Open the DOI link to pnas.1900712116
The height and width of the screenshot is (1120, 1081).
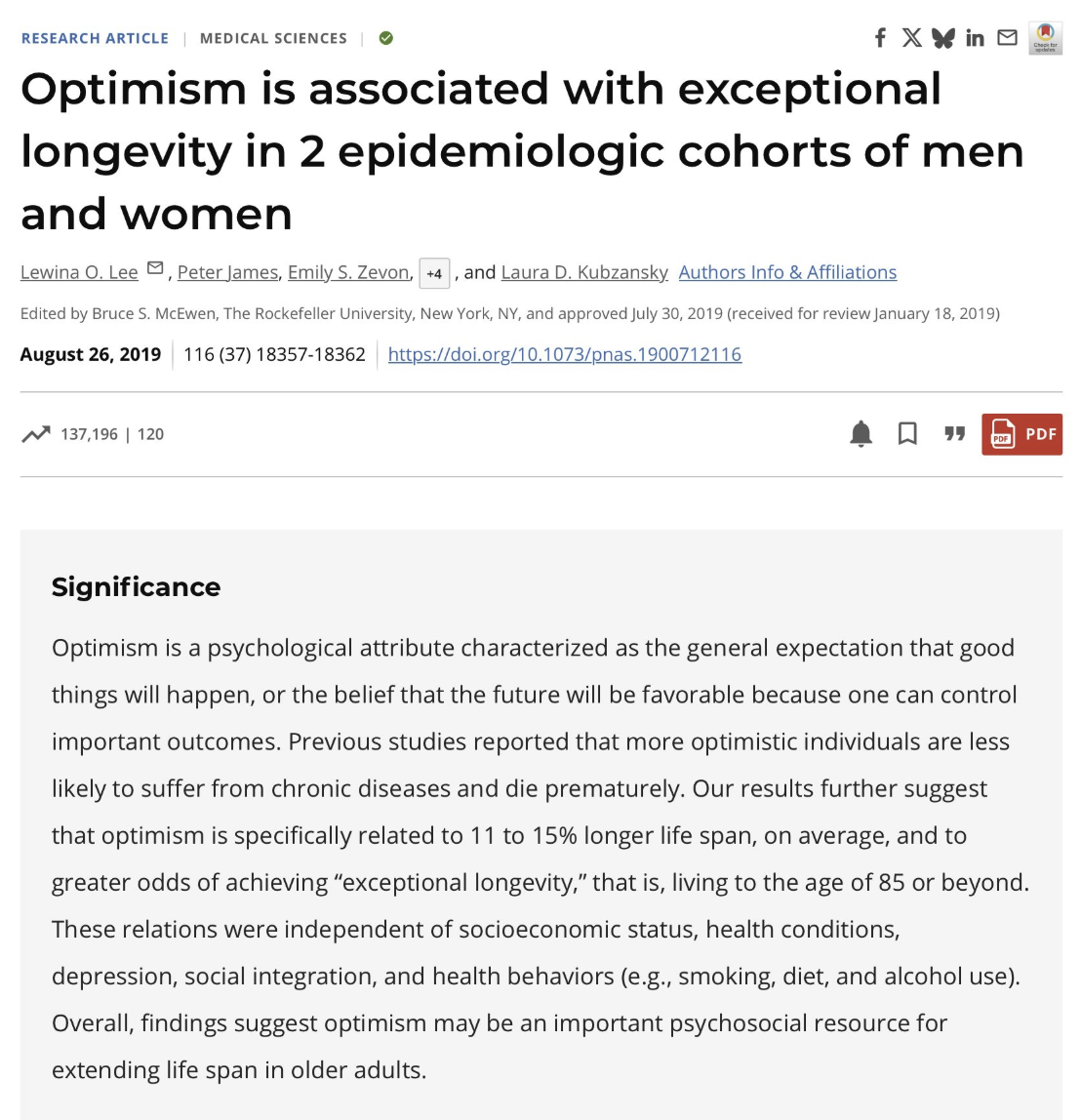pyautogui.click(x=564, y=354)
